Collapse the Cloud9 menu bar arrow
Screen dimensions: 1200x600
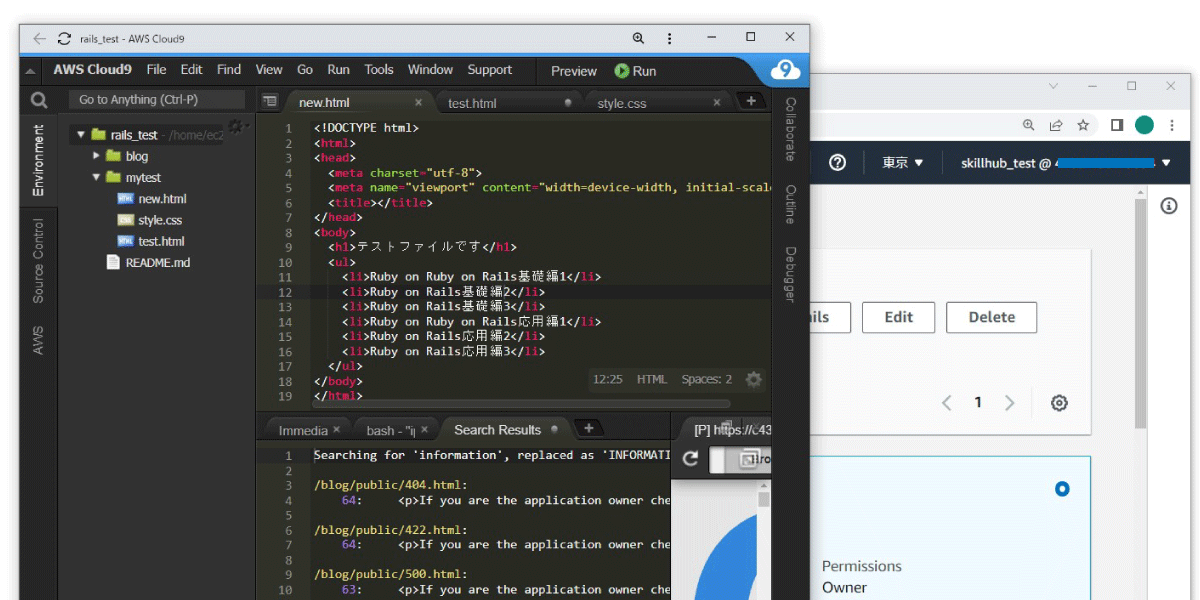[31, 71]
